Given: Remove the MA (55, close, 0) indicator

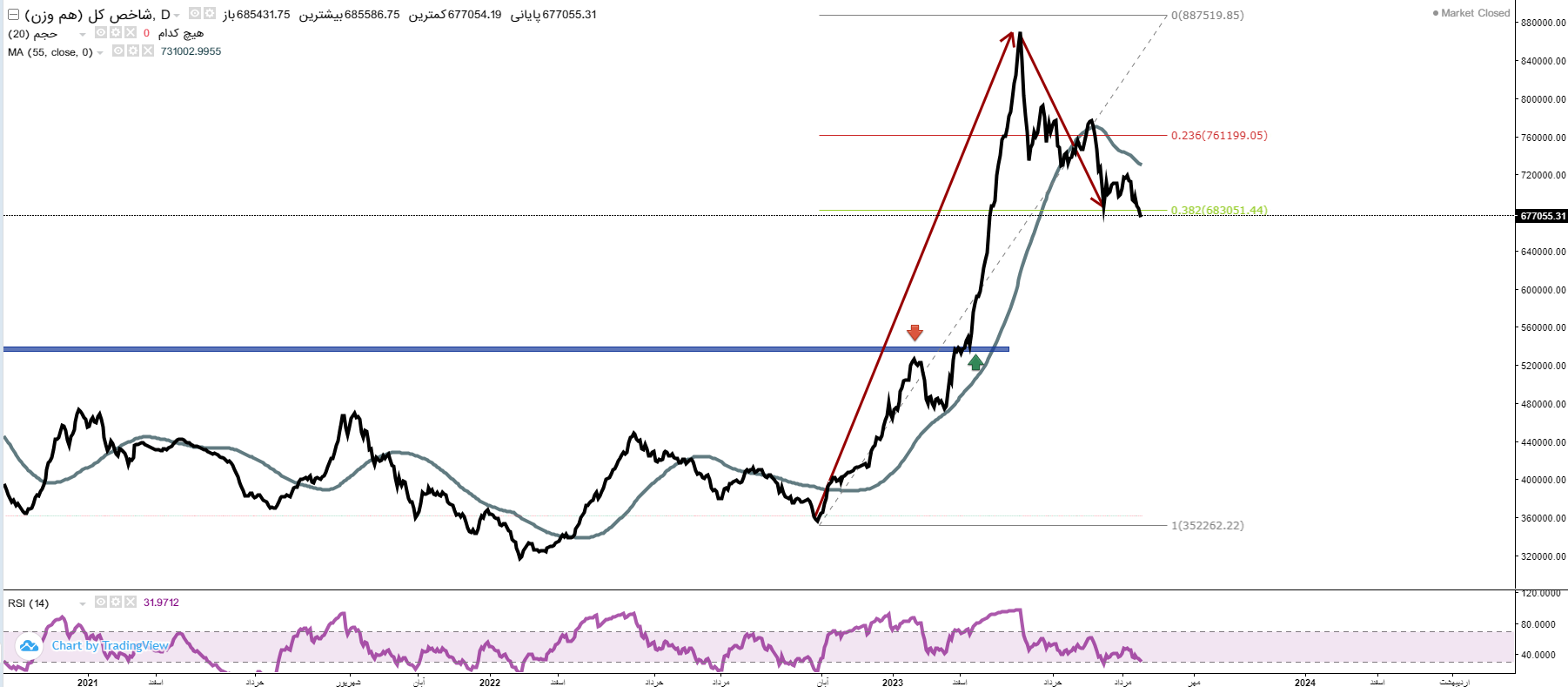Looking at the screenshot, I should coord(148,51).
